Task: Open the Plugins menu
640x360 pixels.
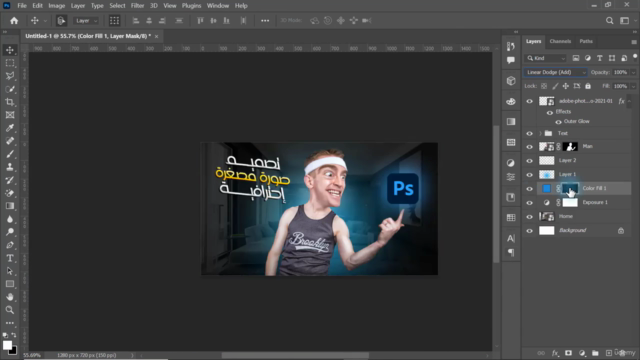Action: 191,6
